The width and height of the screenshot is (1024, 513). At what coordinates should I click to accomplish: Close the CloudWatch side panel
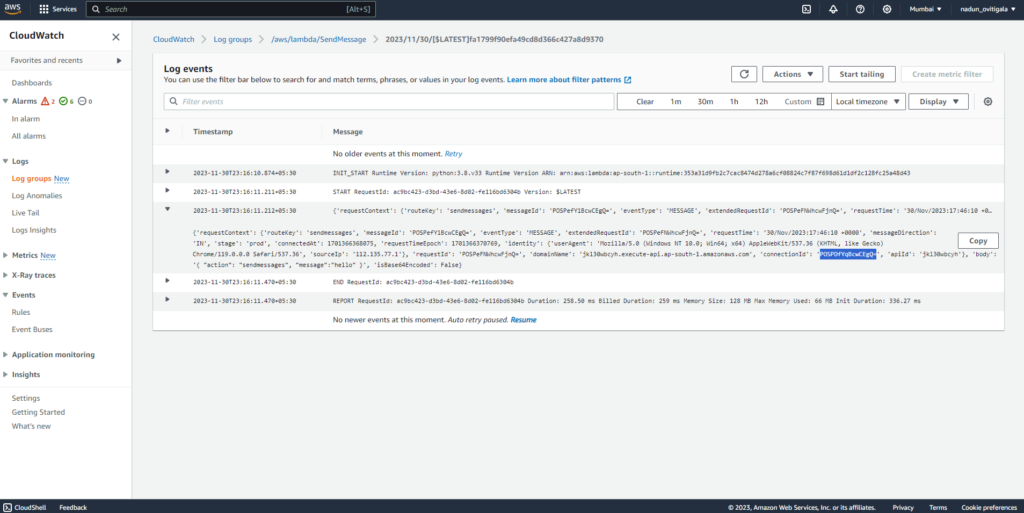coord(116,37)
